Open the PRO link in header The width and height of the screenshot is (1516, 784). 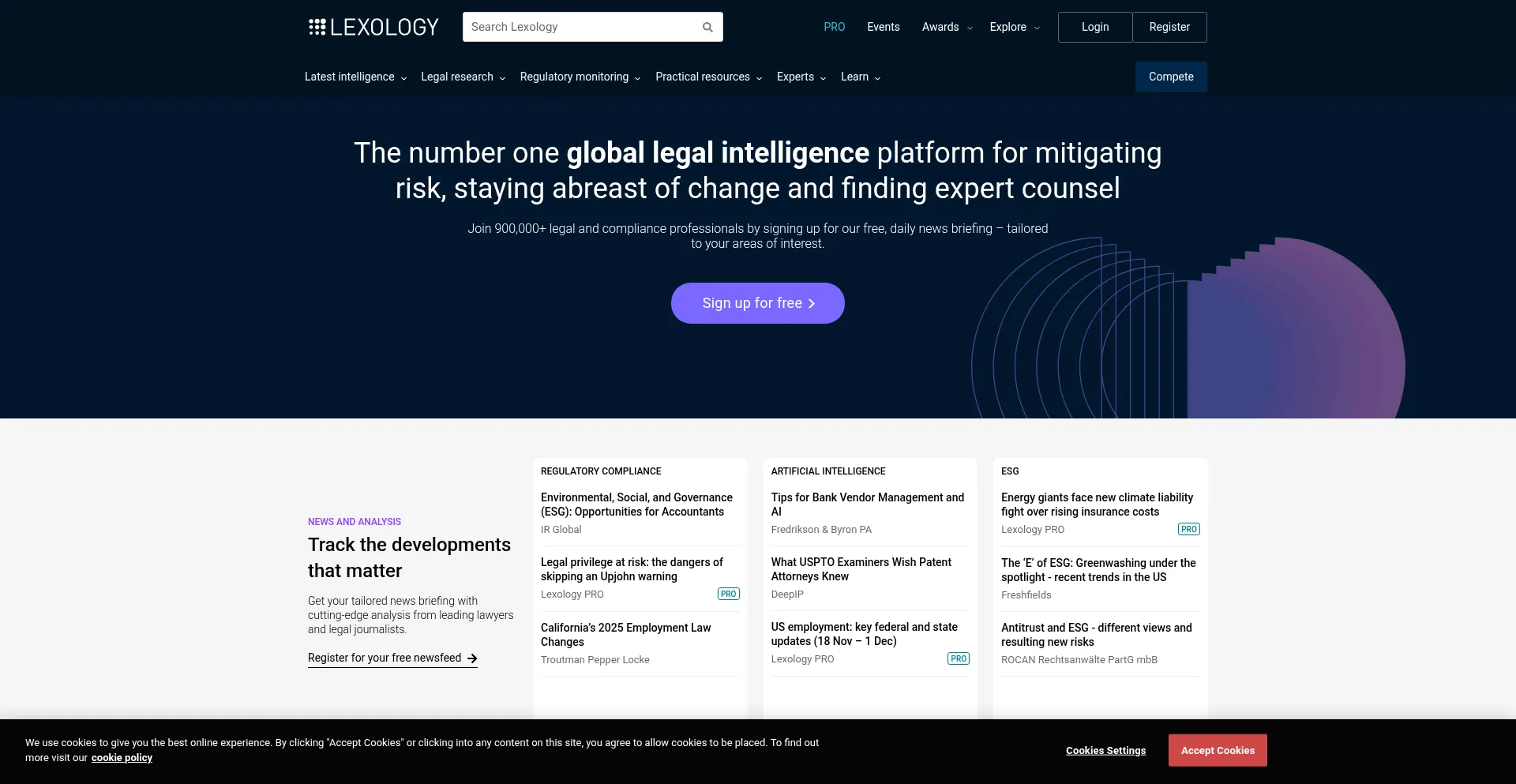click(834, 28)
